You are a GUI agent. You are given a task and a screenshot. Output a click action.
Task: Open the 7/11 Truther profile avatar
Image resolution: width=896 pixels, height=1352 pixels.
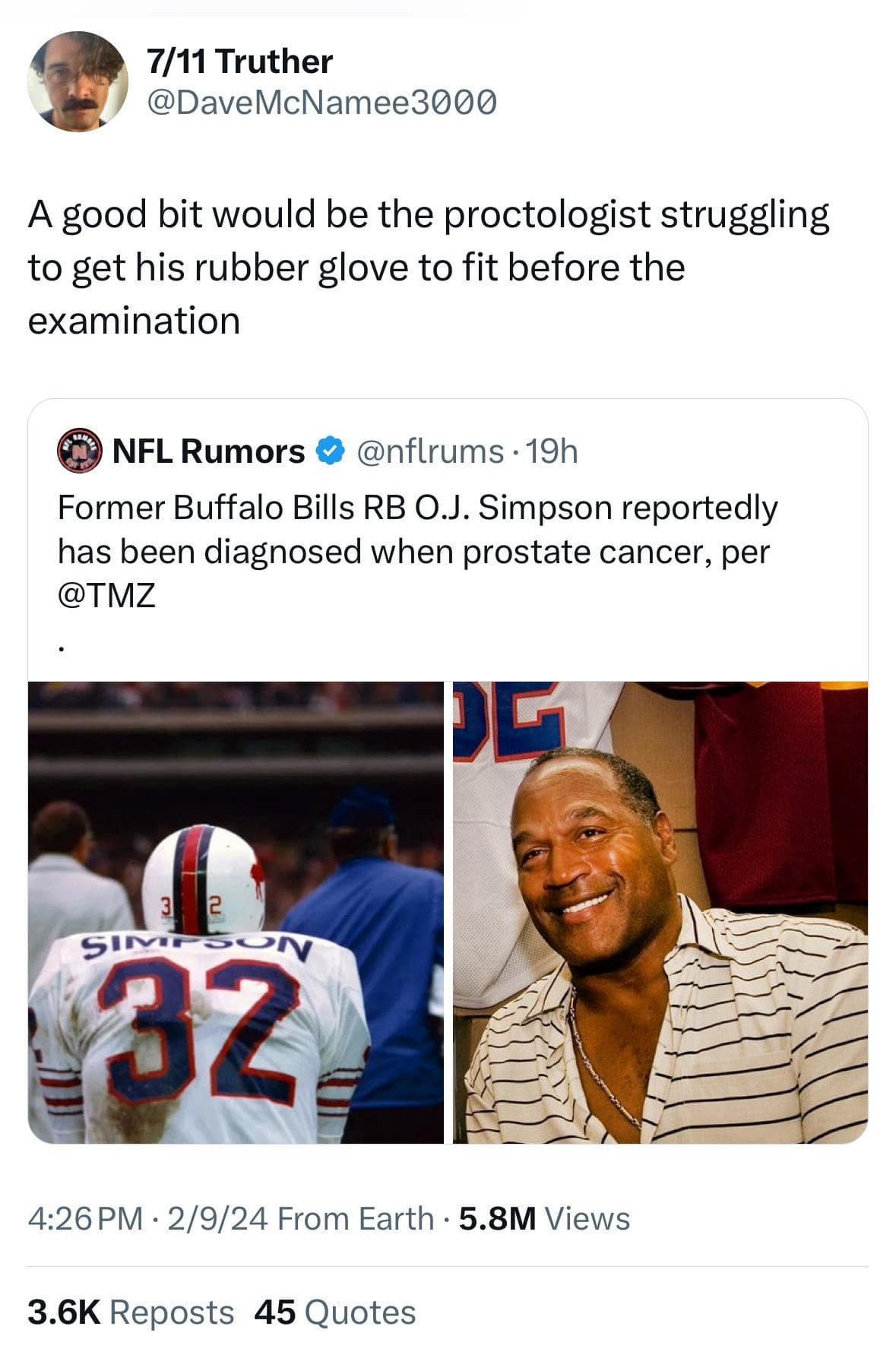click(78, 81)
